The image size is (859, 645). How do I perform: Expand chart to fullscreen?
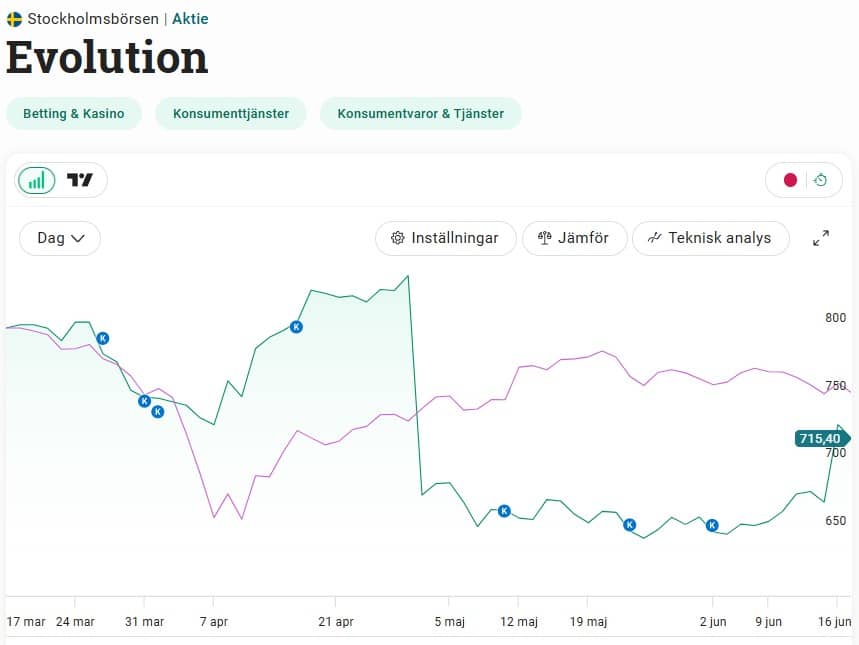click(821, 238)
